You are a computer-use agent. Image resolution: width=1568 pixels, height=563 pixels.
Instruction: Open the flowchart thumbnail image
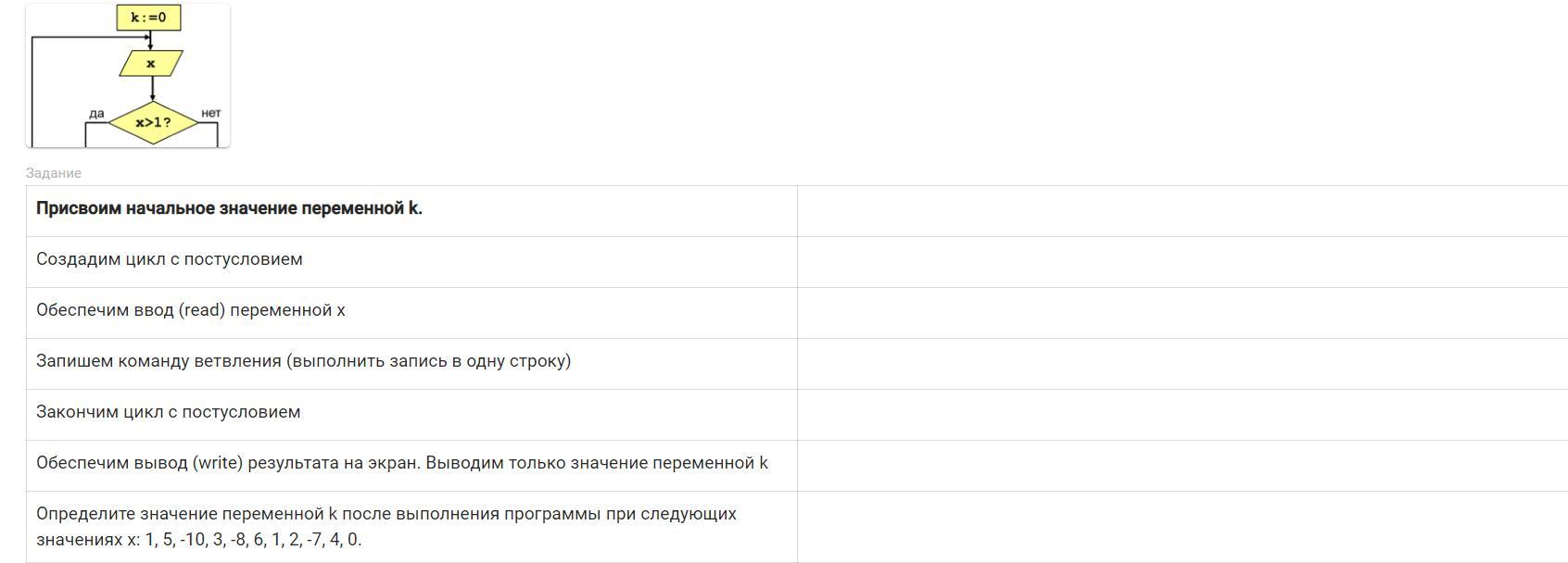(x=128, y=75)
